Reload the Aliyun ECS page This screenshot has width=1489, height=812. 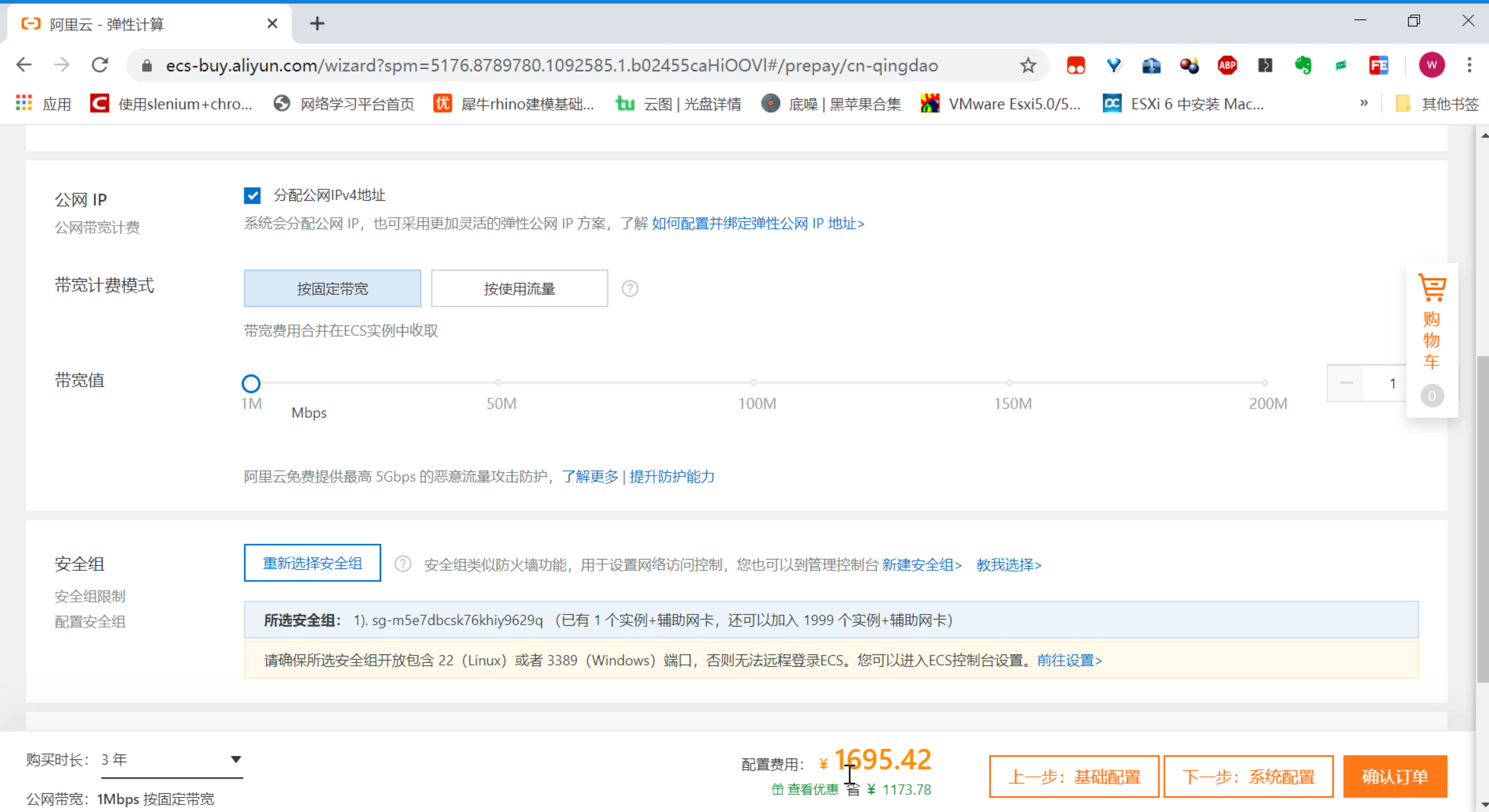point(100,65)
